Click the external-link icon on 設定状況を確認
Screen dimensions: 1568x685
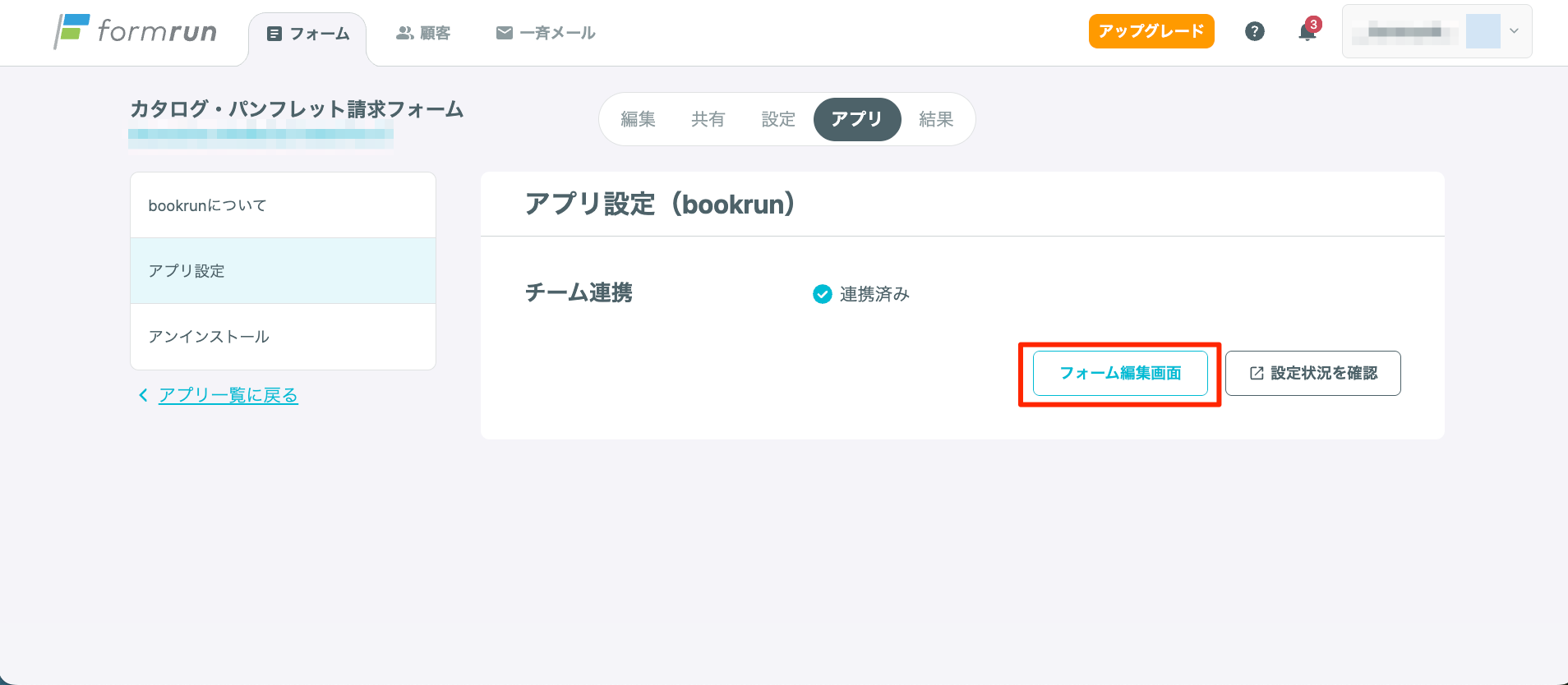pyautogui.click(x=1257, y=374)
